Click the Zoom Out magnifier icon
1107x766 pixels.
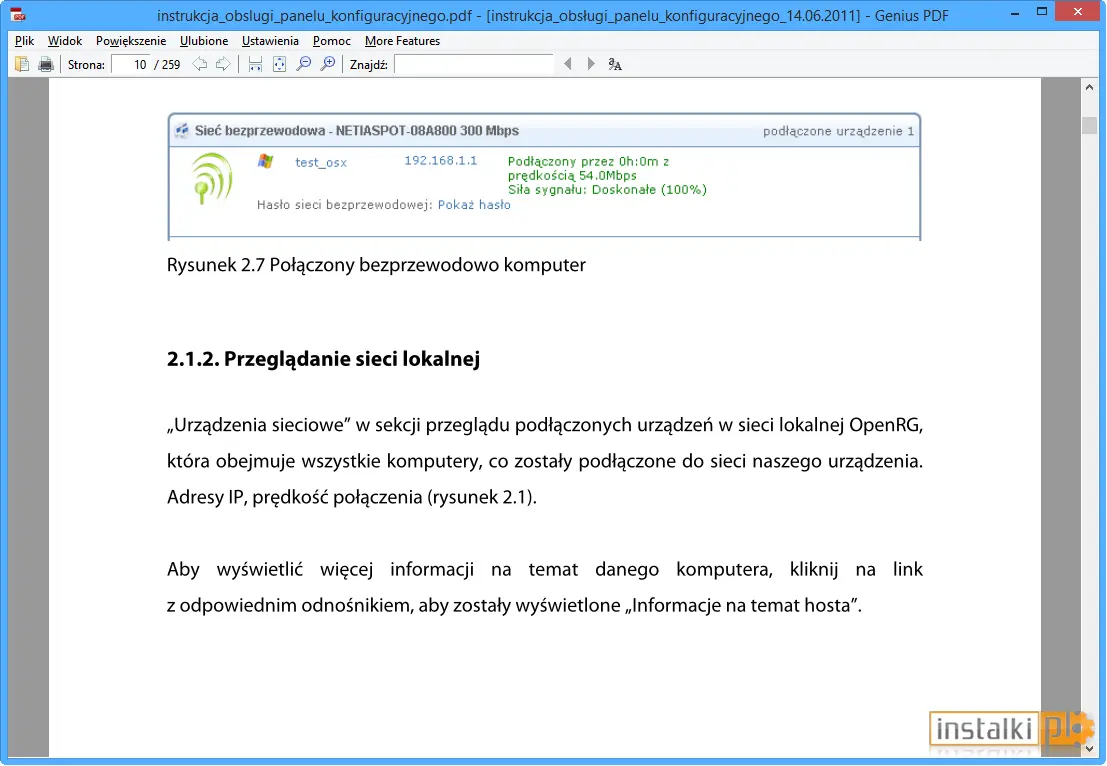pyautogui.click(x=304, y=64)
